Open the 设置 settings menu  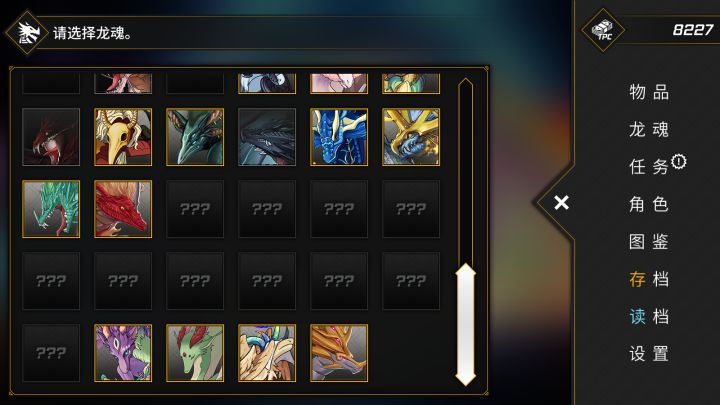coord(649,354)
